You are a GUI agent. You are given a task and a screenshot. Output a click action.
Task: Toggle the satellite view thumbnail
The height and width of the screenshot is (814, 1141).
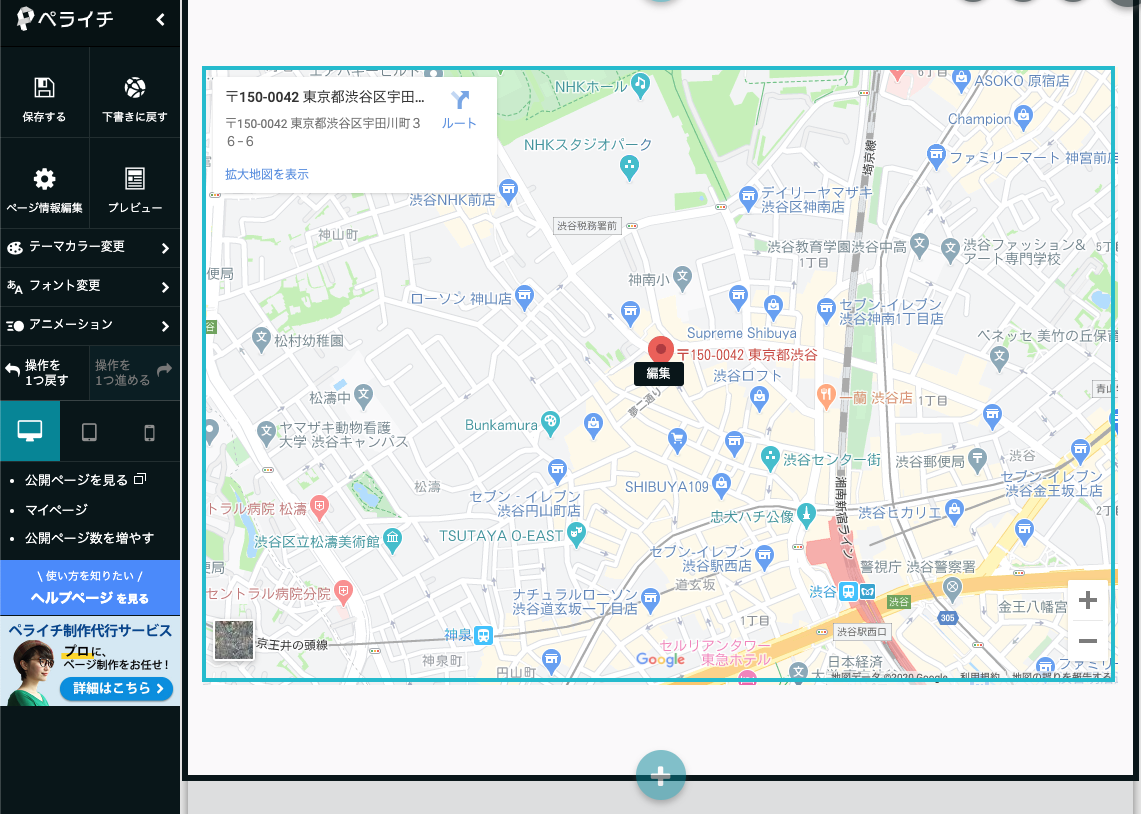(234, 640)
